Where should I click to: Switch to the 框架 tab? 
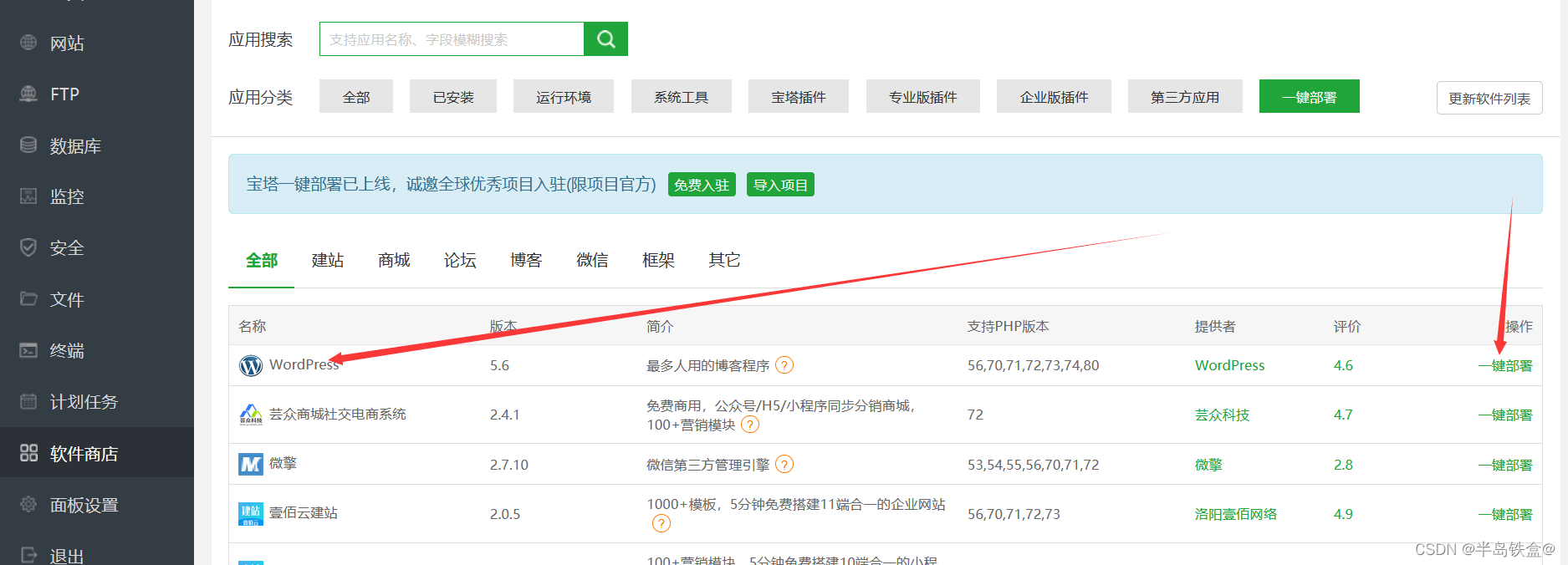click(x=658, y=260)
